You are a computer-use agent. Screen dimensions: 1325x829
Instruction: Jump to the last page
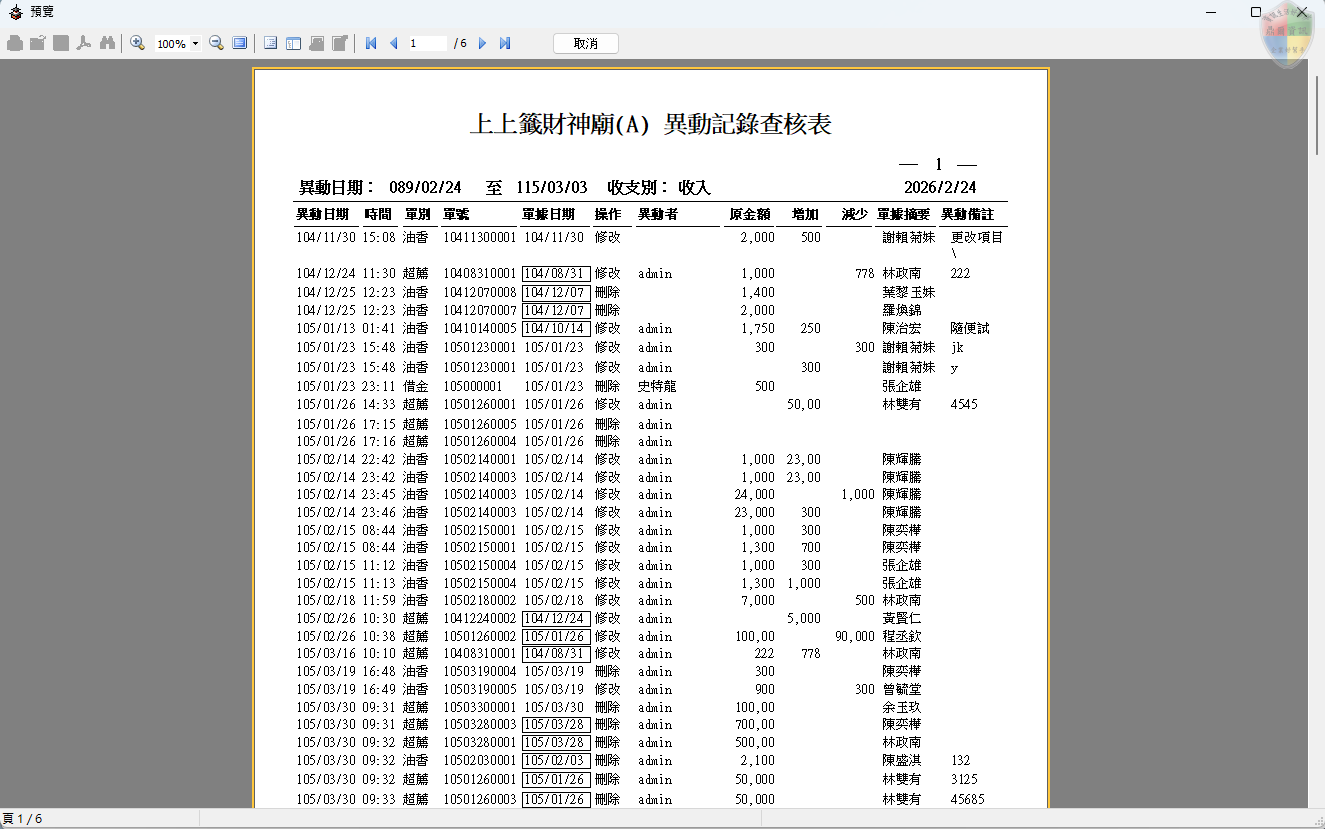pyautogui.click(x=505, y=43)
